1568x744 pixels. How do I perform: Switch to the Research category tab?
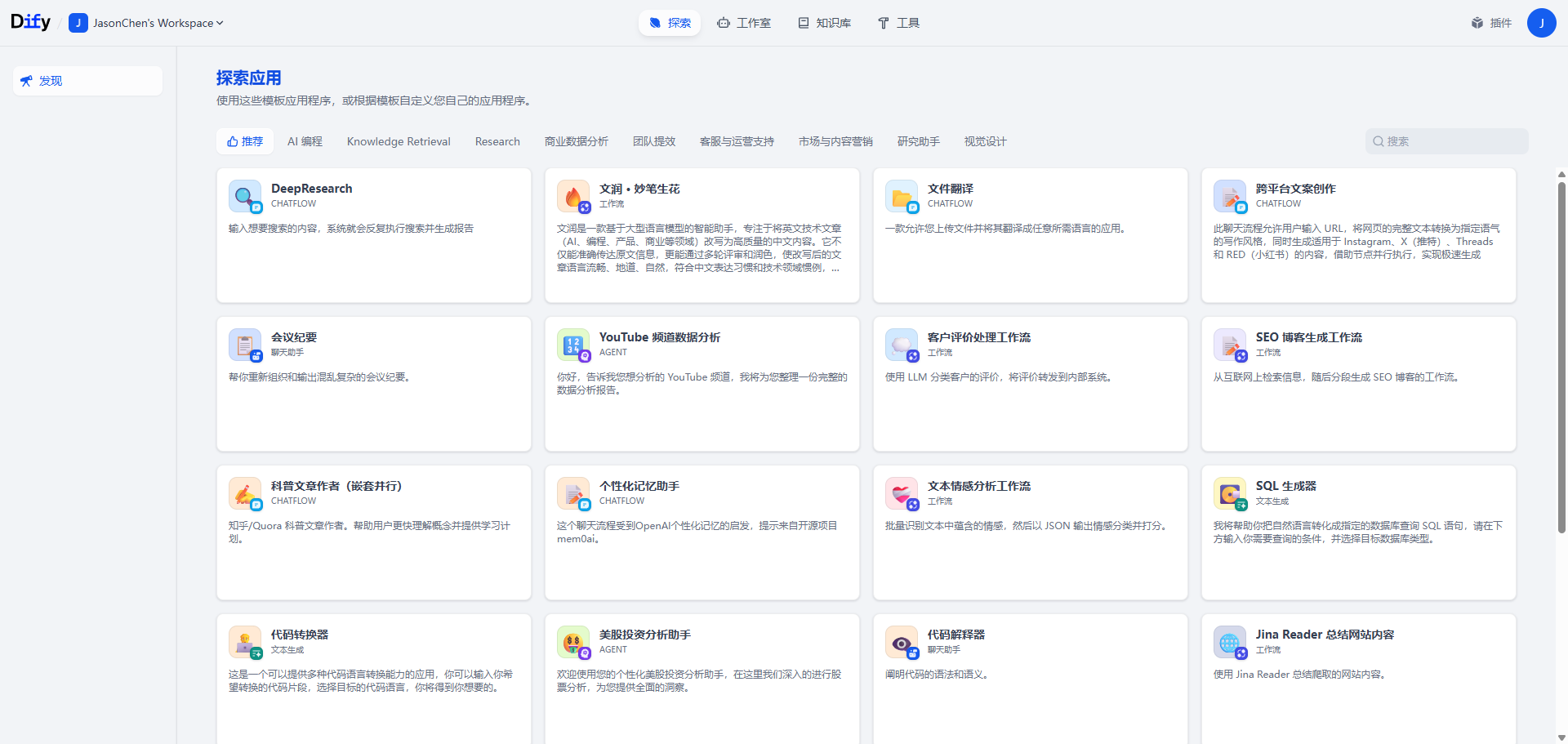point(497,141)
